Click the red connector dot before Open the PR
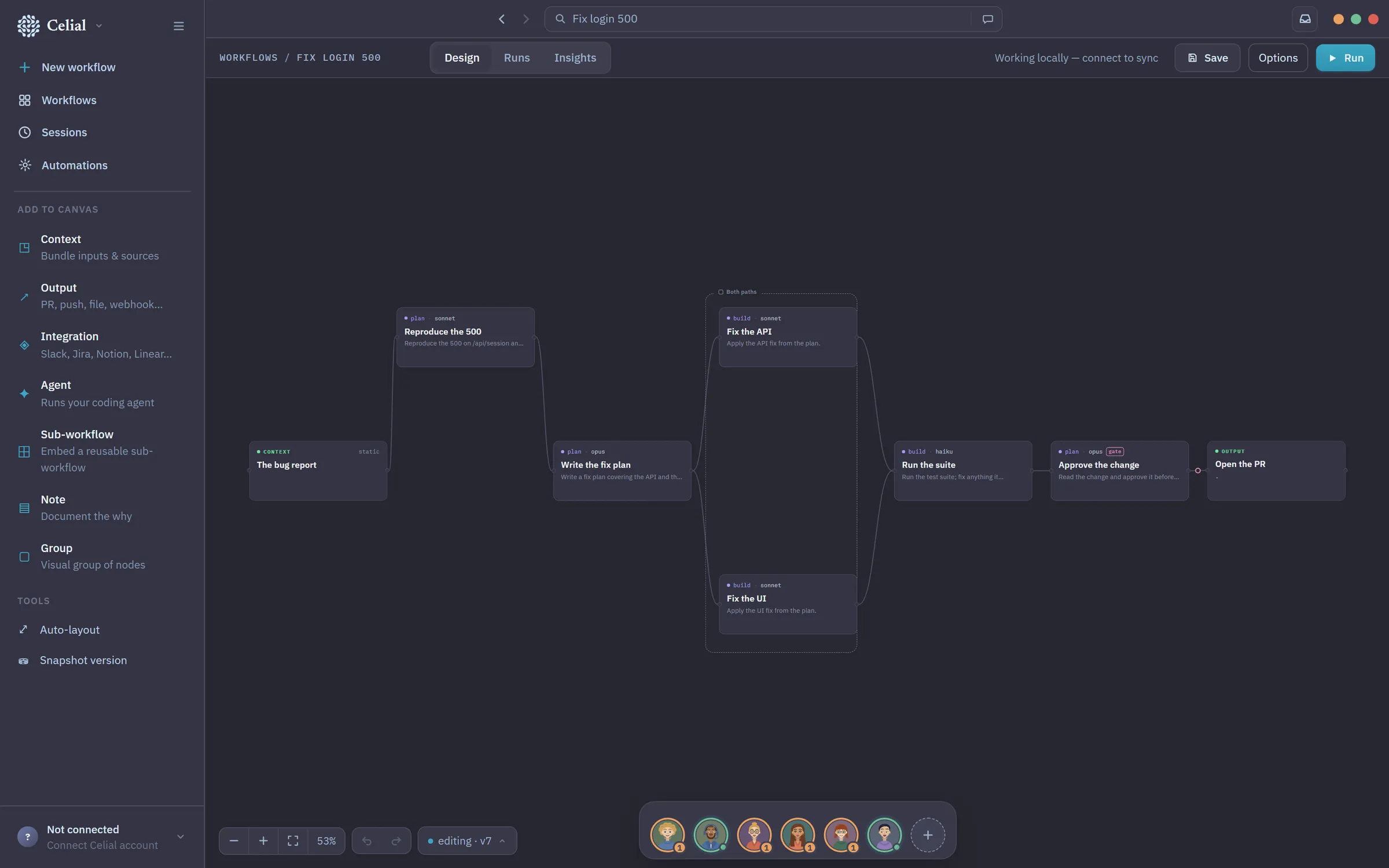The height and width of the screenshot is (868, 1389). pos(1198,470)
